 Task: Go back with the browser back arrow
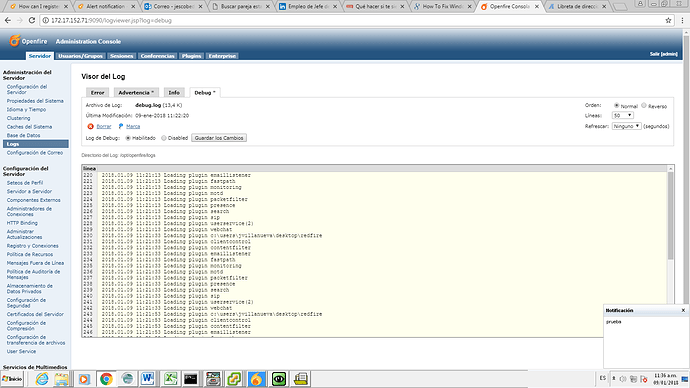pos(8,20)
